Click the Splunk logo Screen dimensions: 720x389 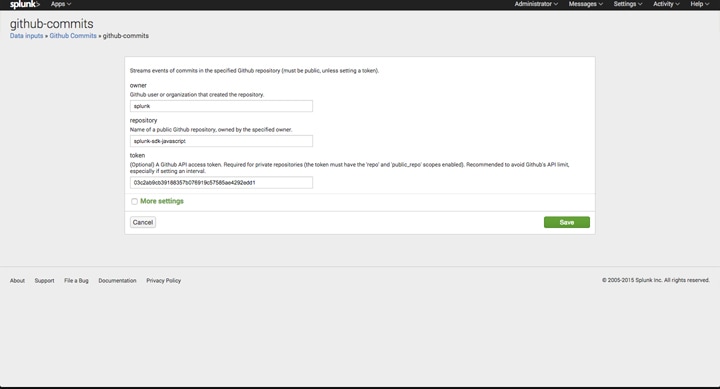pyautogui.click(x=25, y=4)
